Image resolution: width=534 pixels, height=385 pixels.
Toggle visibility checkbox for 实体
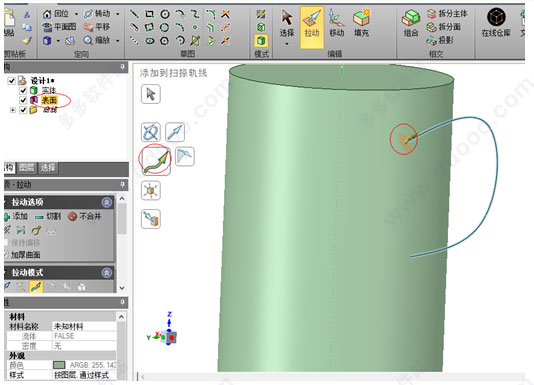pos(23,90)
